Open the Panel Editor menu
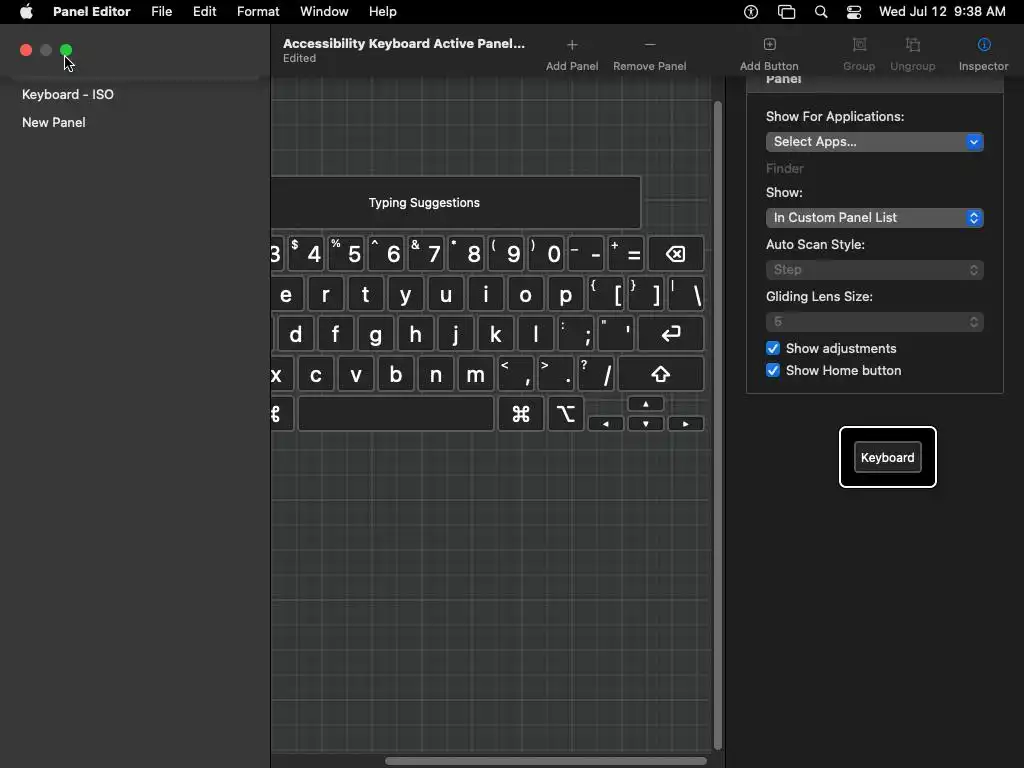1024x768 pixels. click(x=91, y=12)
